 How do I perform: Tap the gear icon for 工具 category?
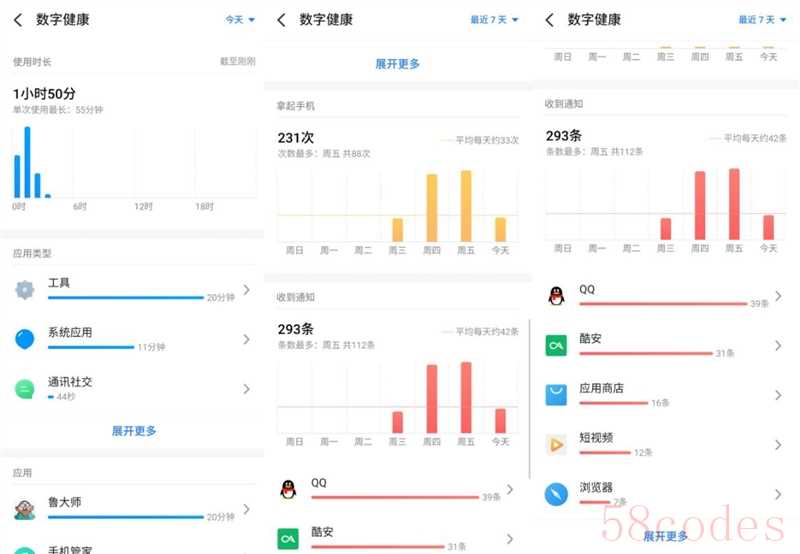click(x=24, y=290)
